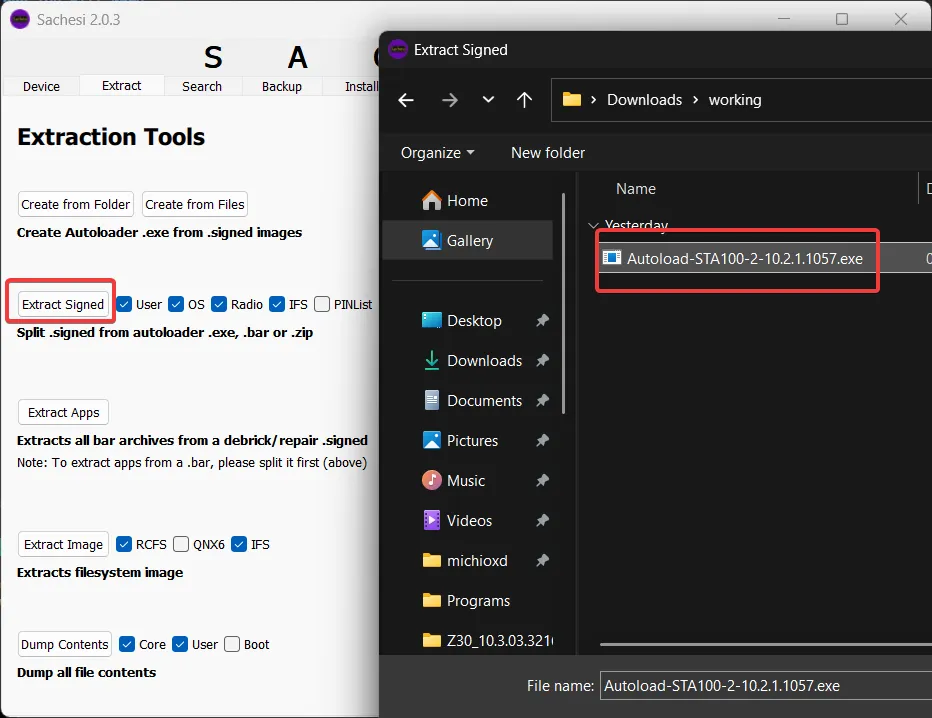Open the Organize dropdown menu
932x718 pixels.
point(437,152)
